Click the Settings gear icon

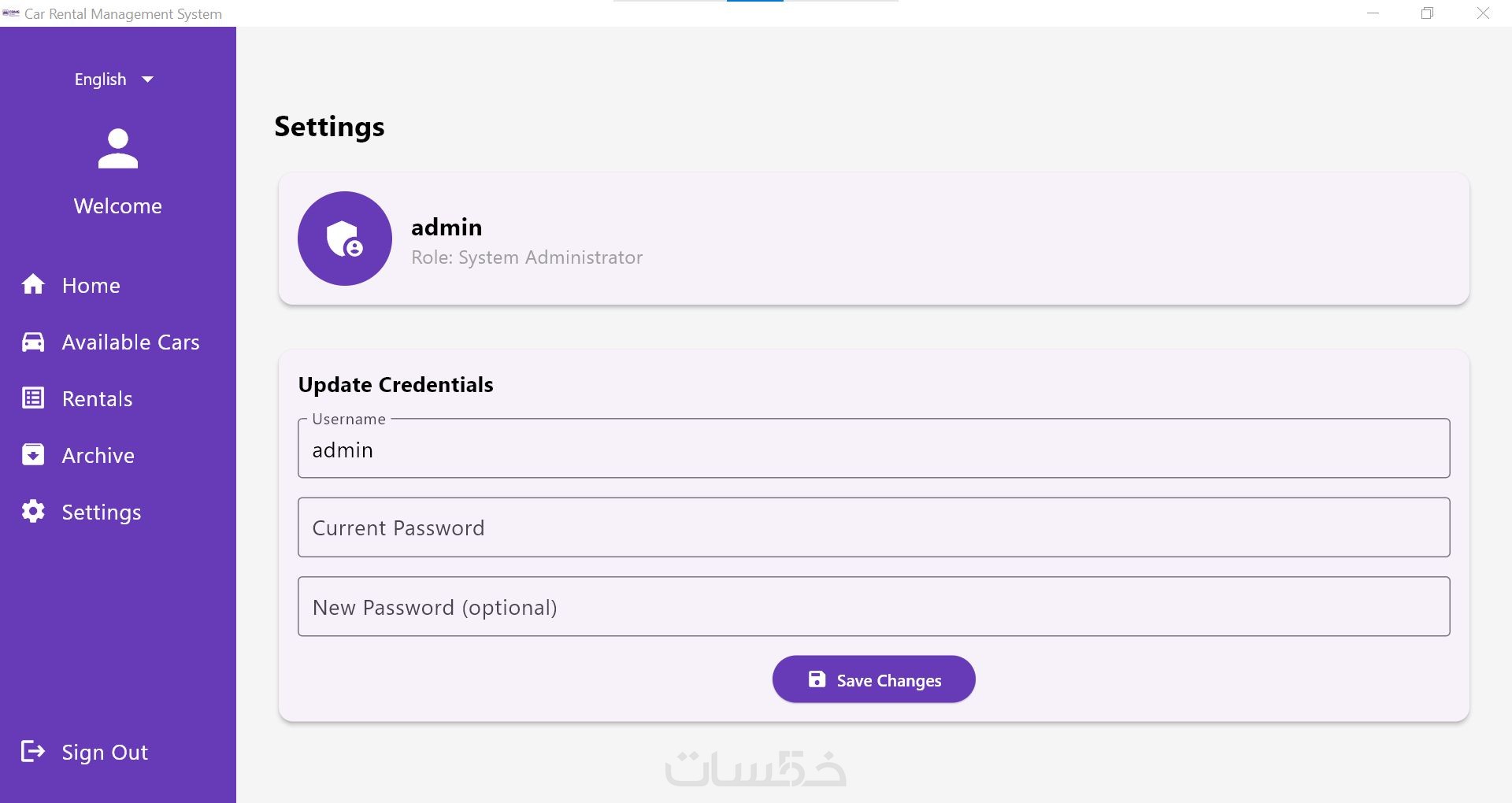click(33, 512)
